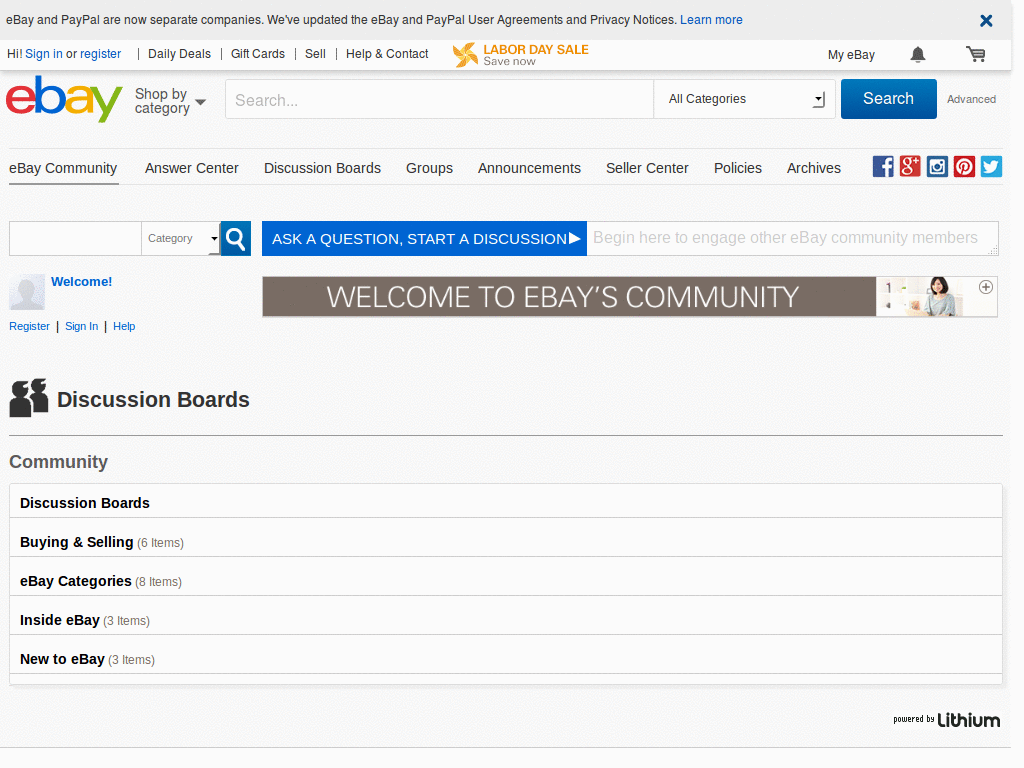Viewport: 1024px width, 768px height.
Task: Open eBay's Facebook page icon
Action: pyautogui.click(x=883, y=167)
